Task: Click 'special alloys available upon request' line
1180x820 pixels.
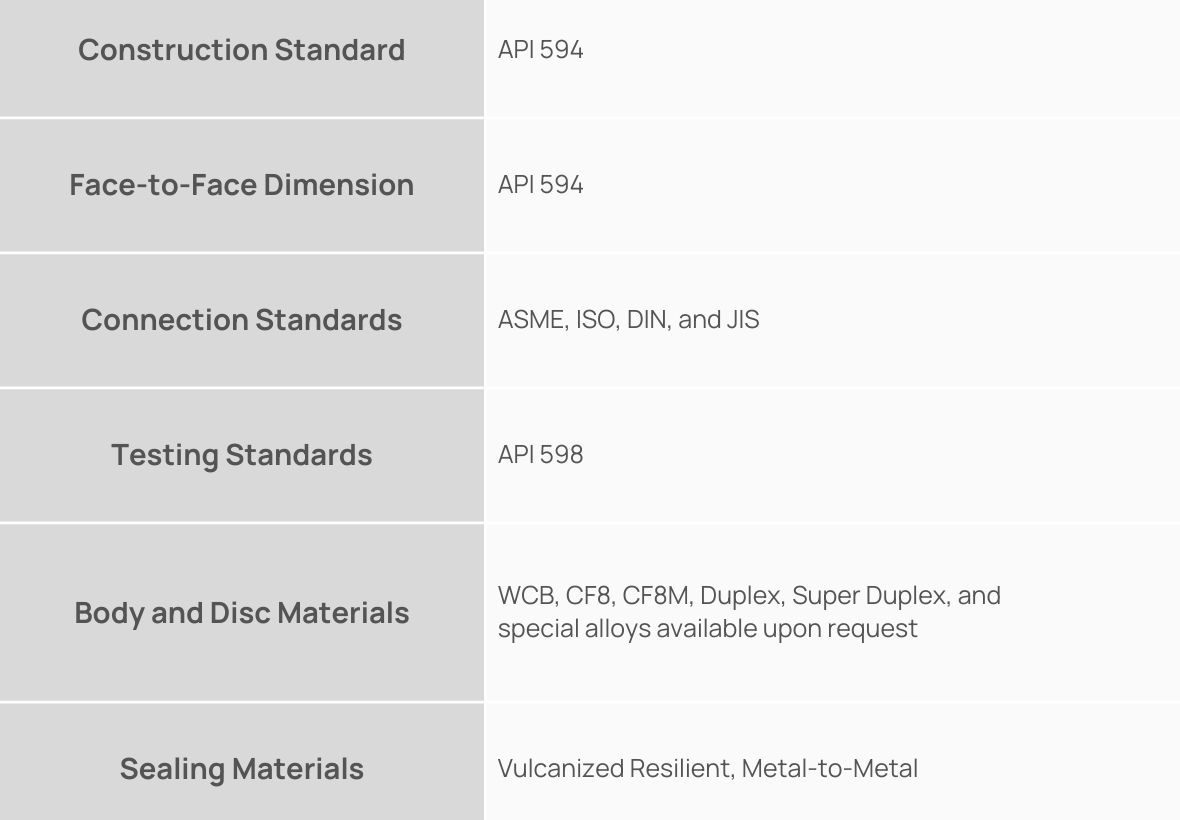Action: click(x=707, y=630)
